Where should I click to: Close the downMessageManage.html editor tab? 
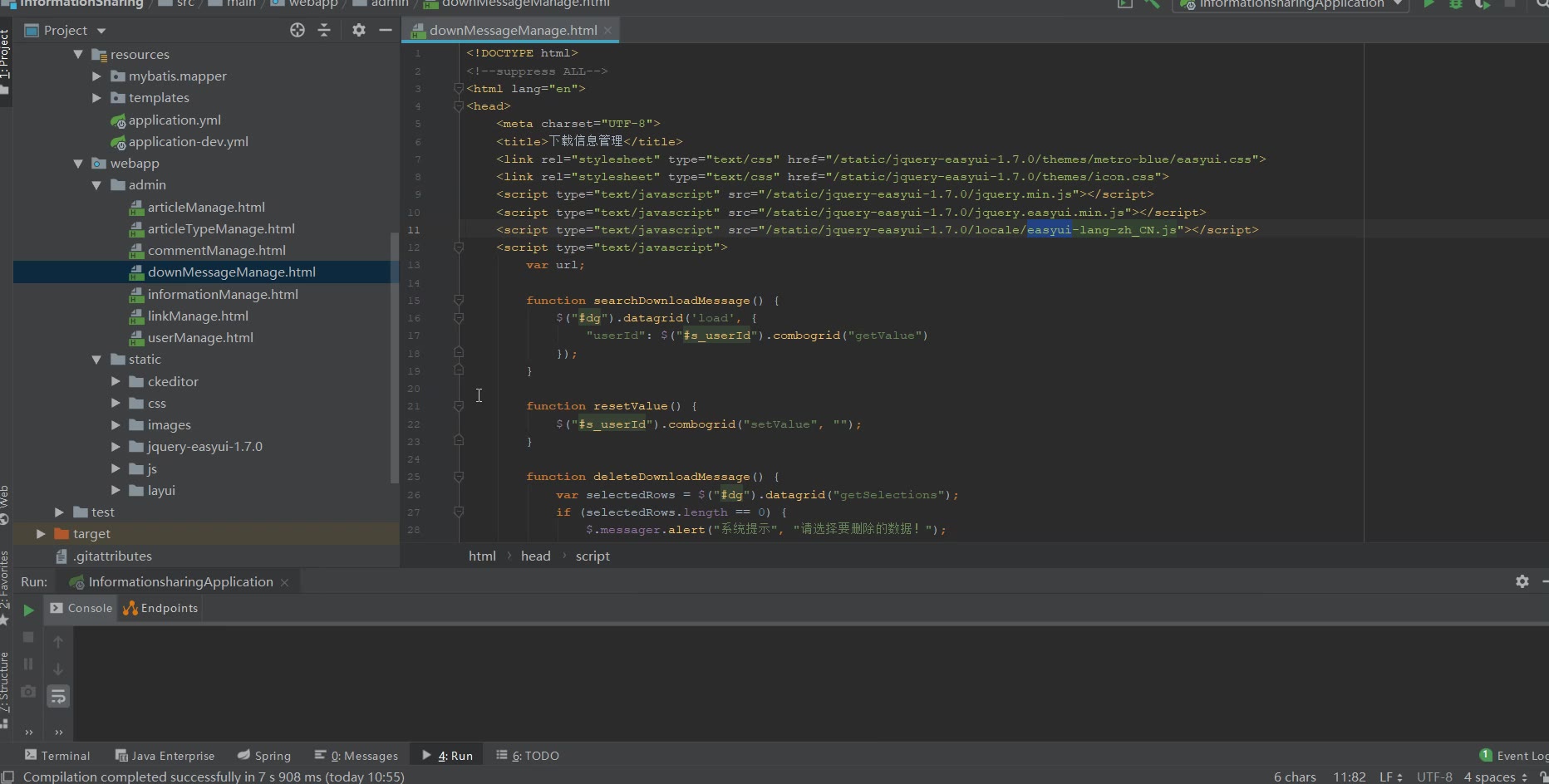tap(608, 31)
